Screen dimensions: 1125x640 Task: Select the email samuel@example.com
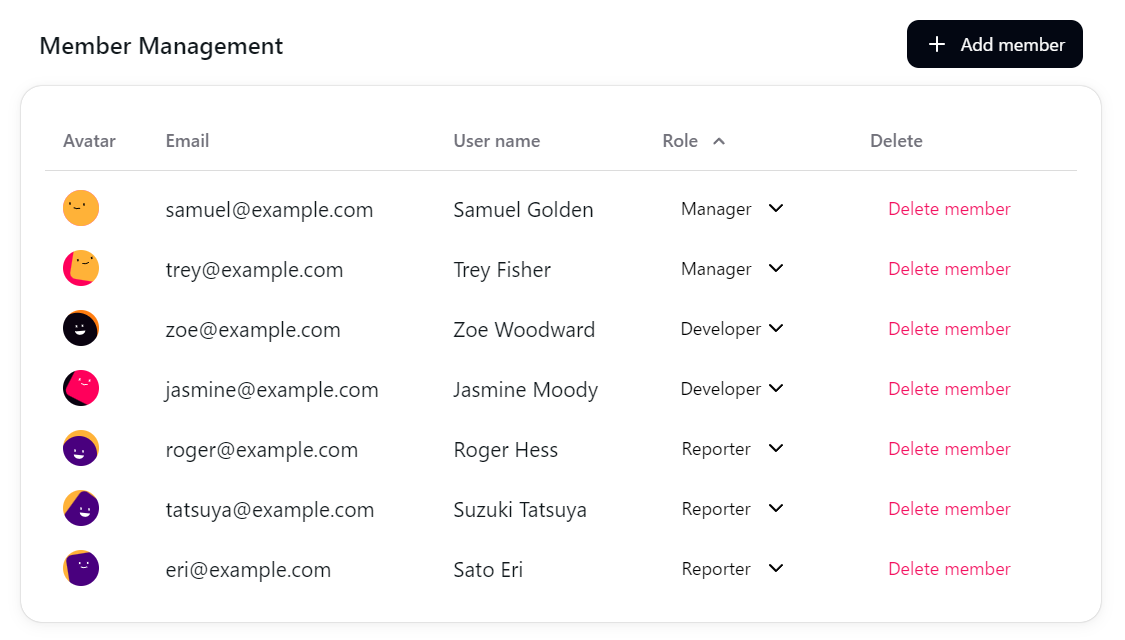269,209
